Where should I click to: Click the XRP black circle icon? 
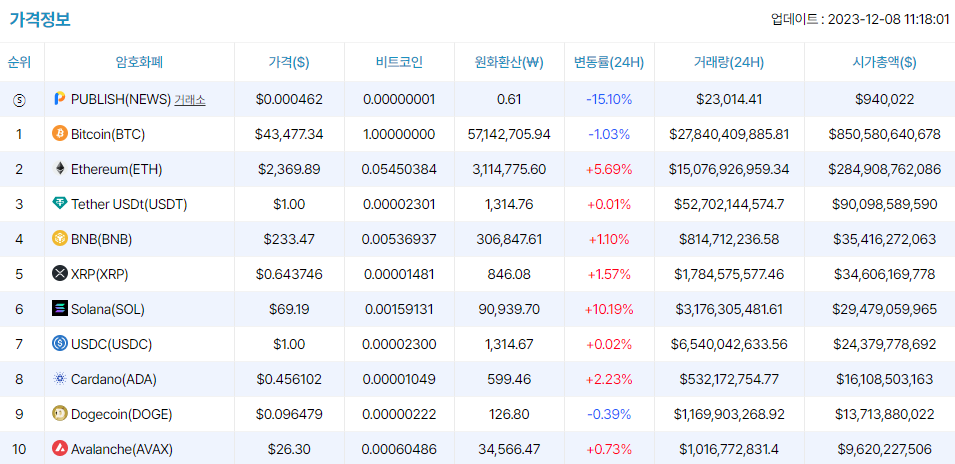(x=60, y=274)
